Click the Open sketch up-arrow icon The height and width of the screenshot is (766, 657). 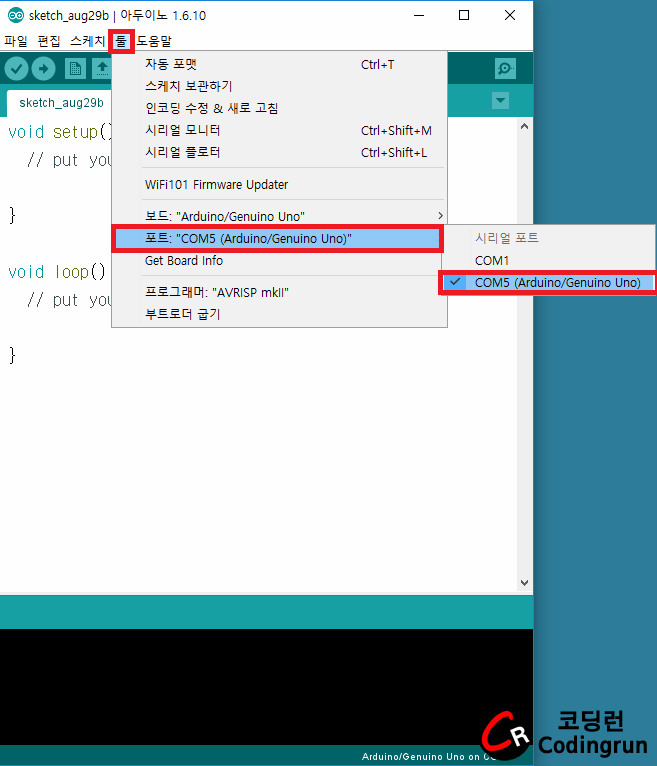(x=102, y=68)
